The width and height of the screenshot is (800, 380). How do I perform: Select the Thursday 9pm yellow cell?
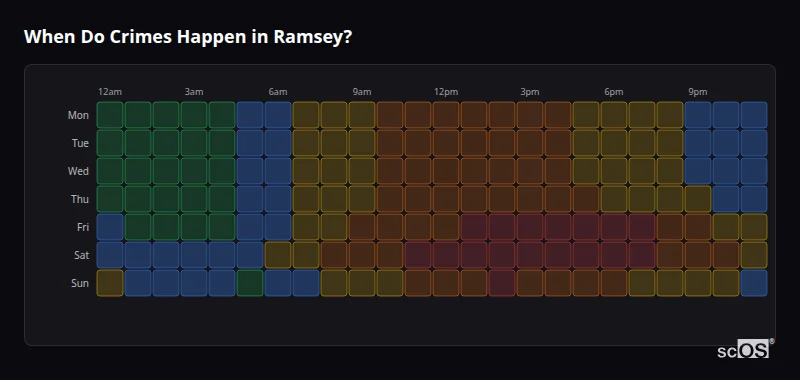698,199
